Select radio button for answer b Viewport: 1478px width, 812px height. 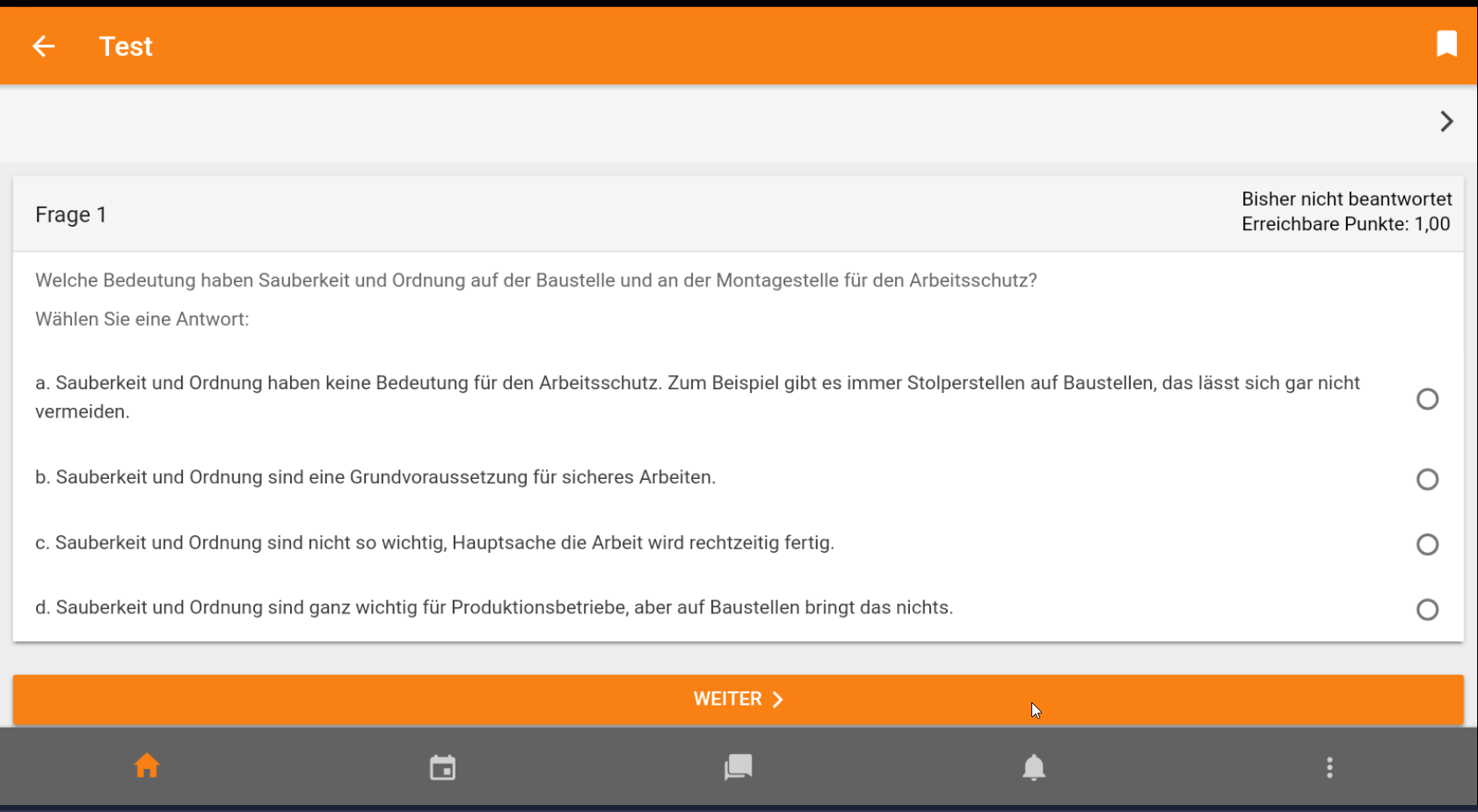pyautogui.click(x=1427, y=479)
